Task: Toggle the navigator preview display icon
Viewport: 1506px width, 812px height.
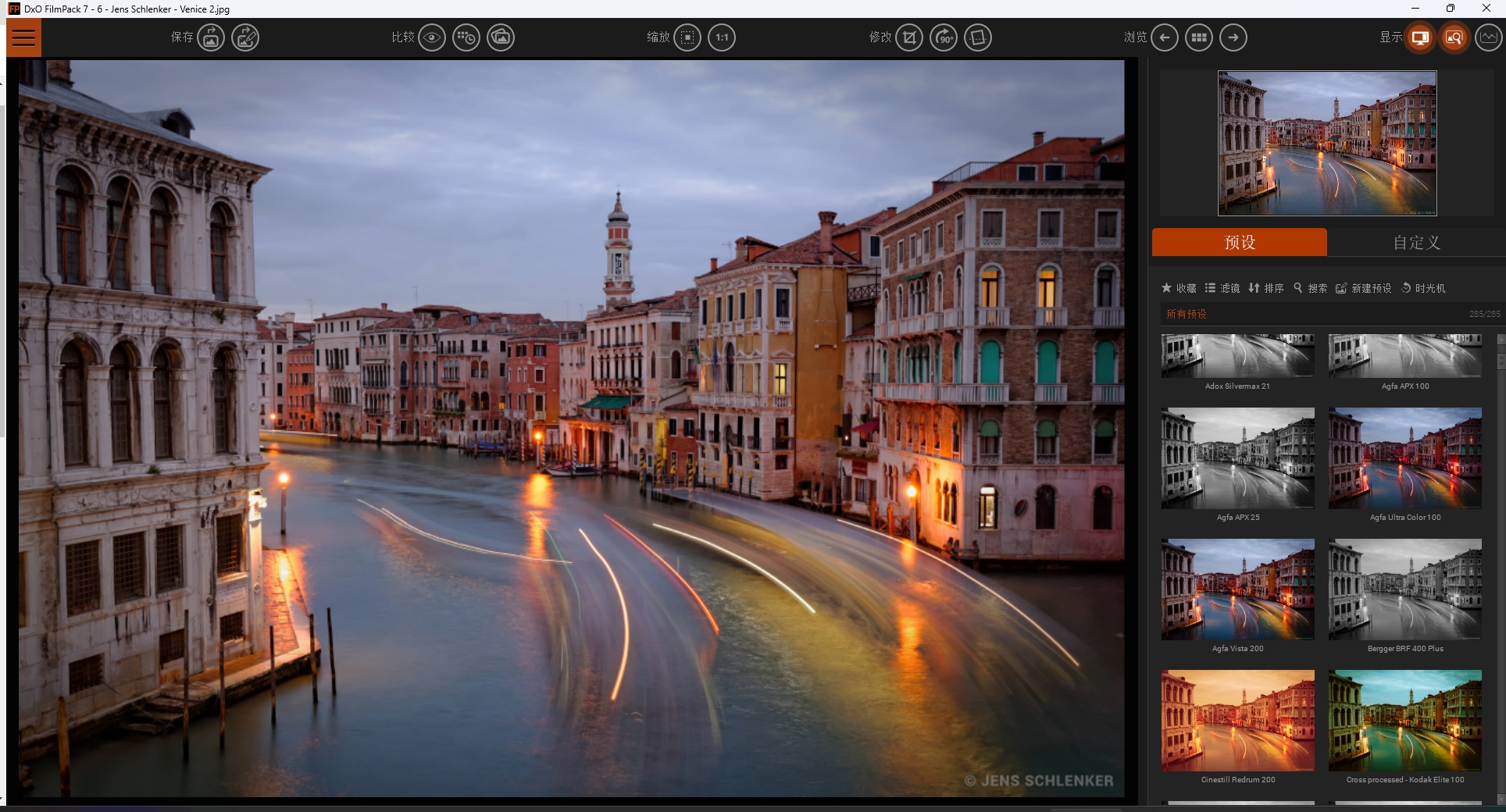Action: point(1454,37)
